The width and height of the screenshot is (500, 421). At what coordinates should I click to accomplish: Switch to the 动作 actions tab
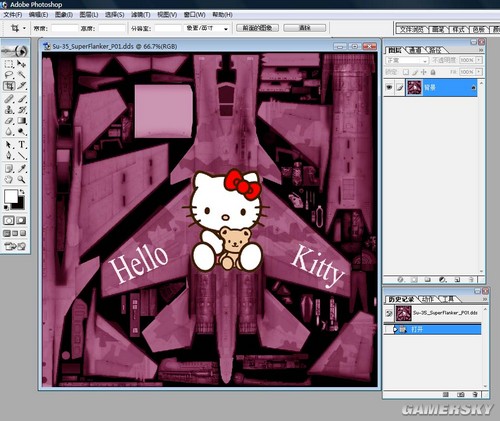[x=427, y=299]
